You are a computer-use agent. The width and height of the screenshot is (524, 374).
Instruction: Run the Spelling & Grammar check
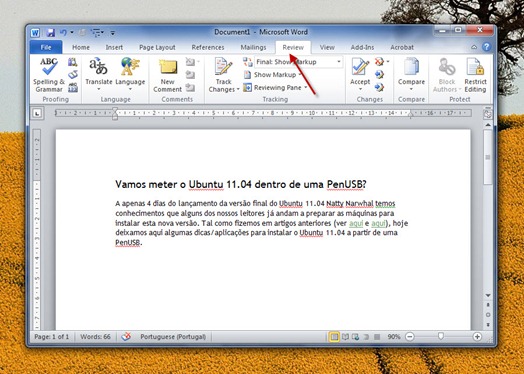coord(49,75)
